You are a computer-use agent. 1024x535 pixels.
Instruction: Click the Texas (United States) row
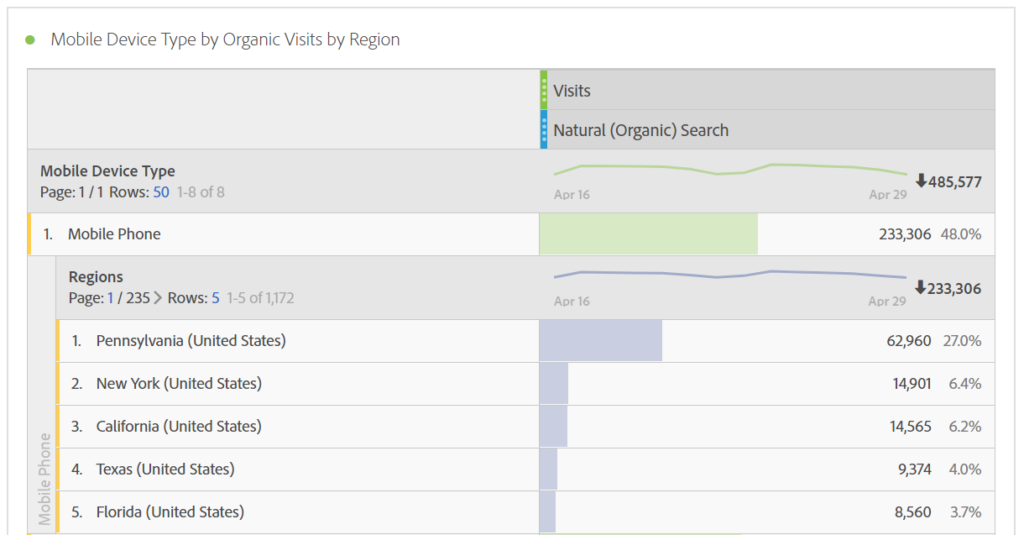(x=164, y=469)
